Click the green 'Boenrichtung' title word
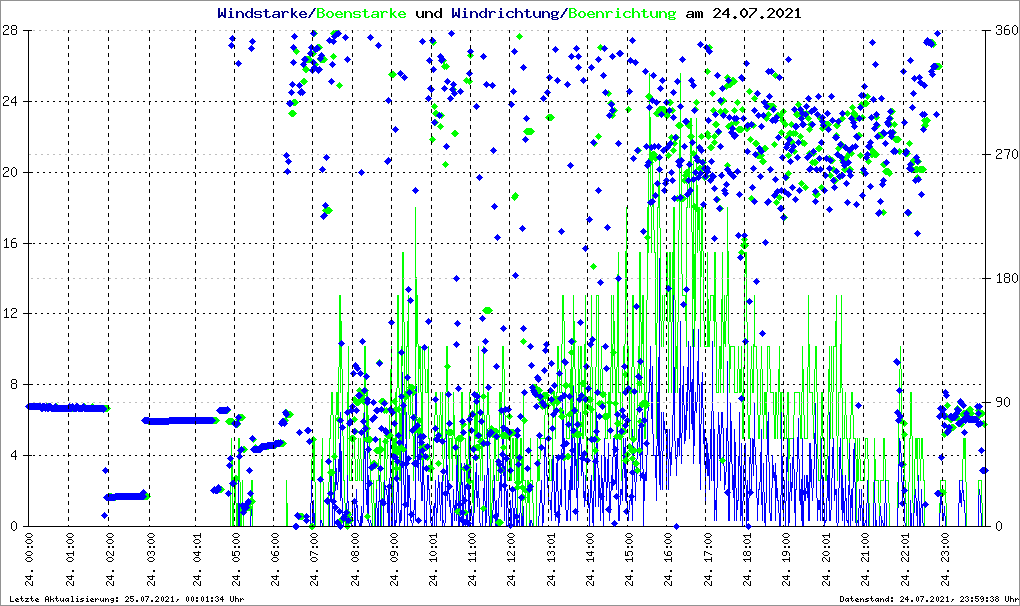The height and width of the screenshot is (606, 1020). click(x=622, y=13)
